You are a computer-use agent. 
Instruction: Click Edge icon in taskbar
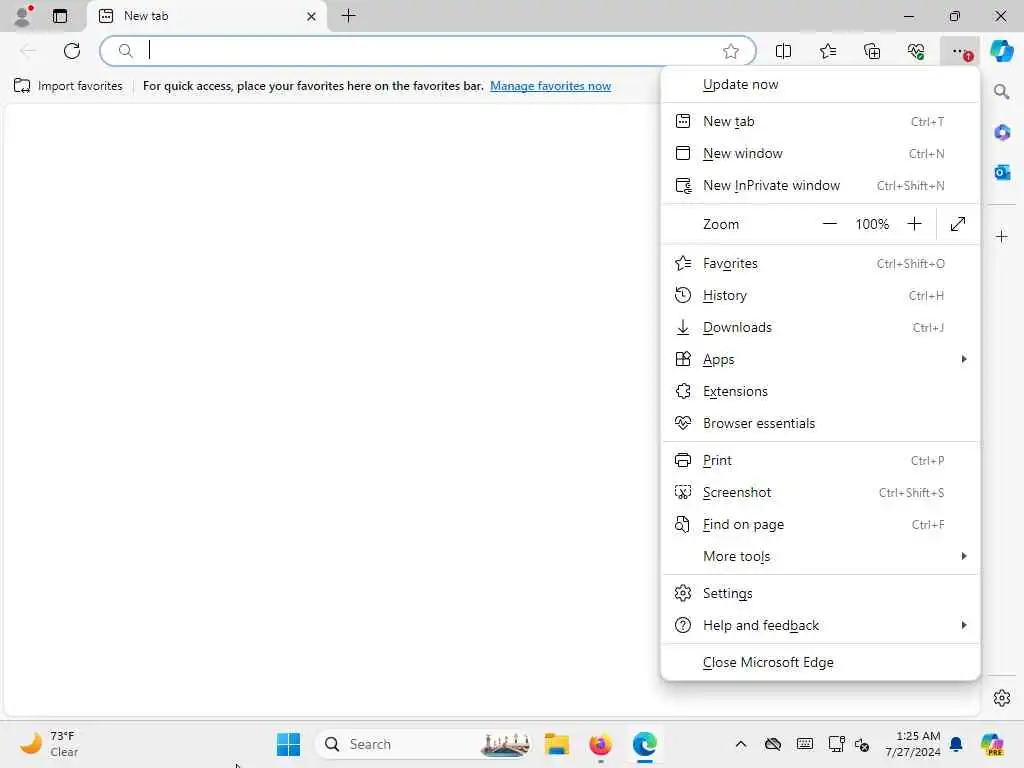(644, 744)
